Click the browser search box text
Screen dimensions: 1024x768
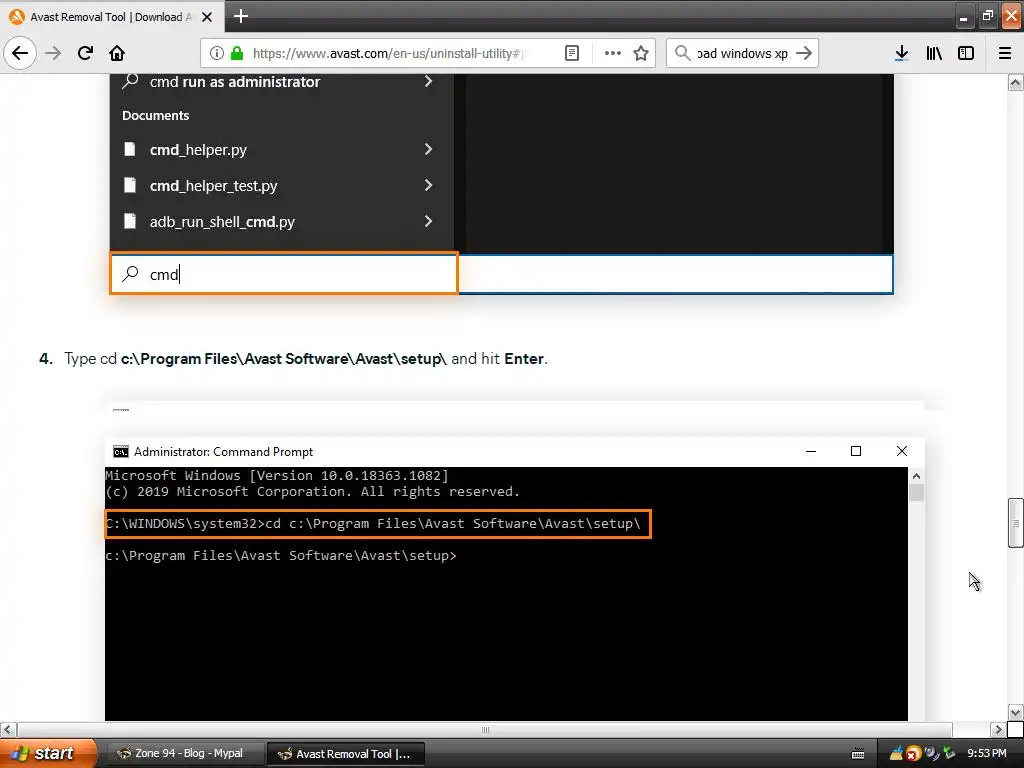(743, 53)
